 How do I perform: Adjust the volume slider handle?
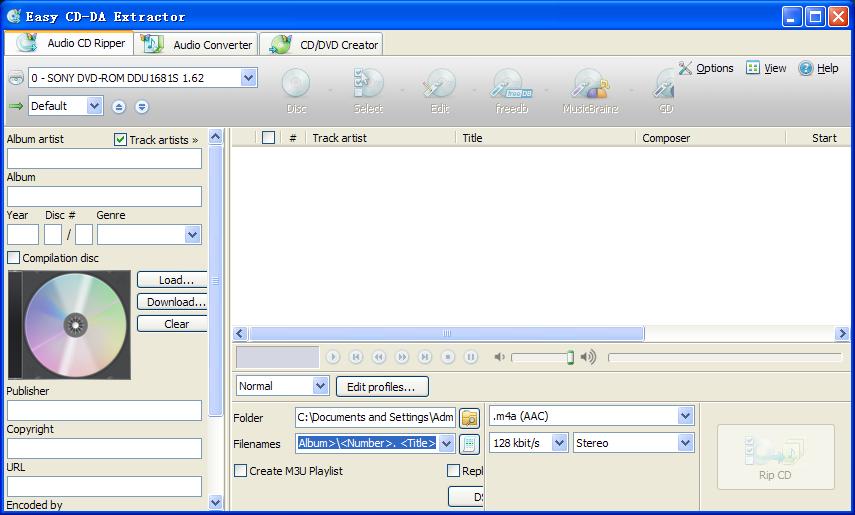(570, 357)
